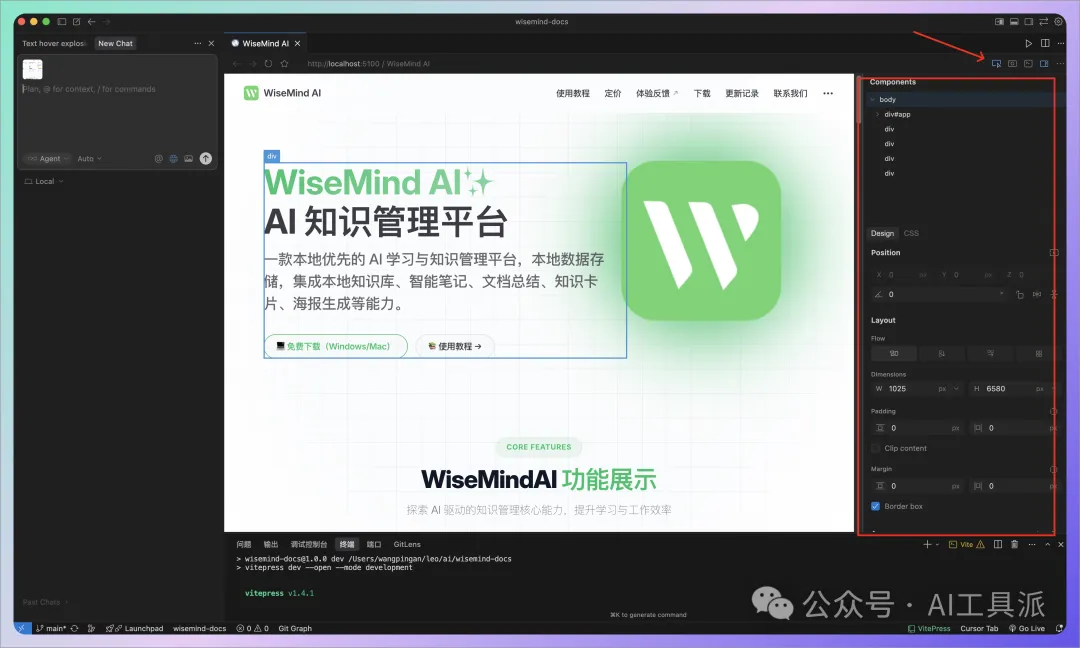Click the new chat compose icon in title bar
Image resolution: width=1080 pixels, height=648 pixels.
tap(76, 21)
